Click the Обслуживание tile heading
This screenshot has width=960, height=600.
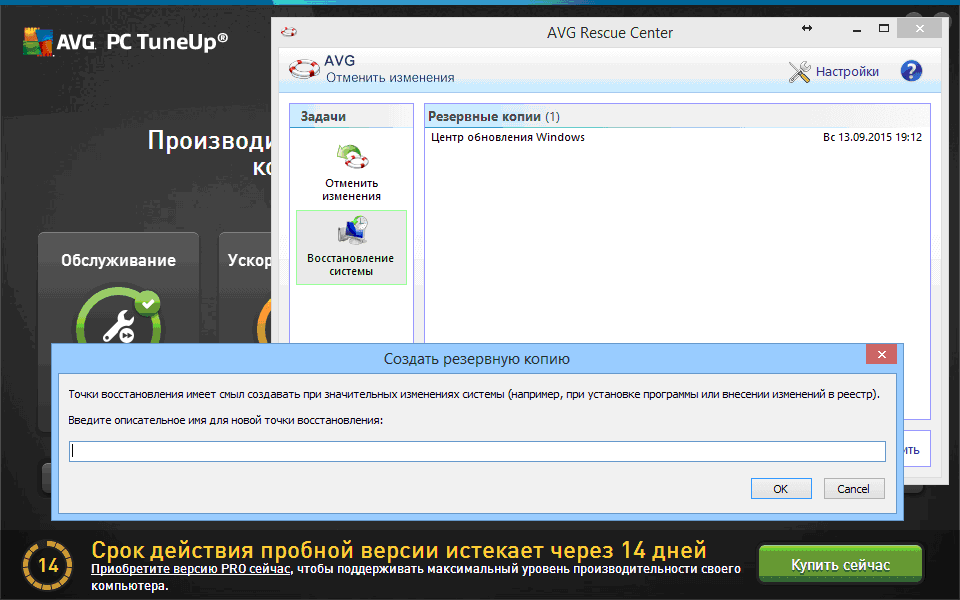click(118, 260)
